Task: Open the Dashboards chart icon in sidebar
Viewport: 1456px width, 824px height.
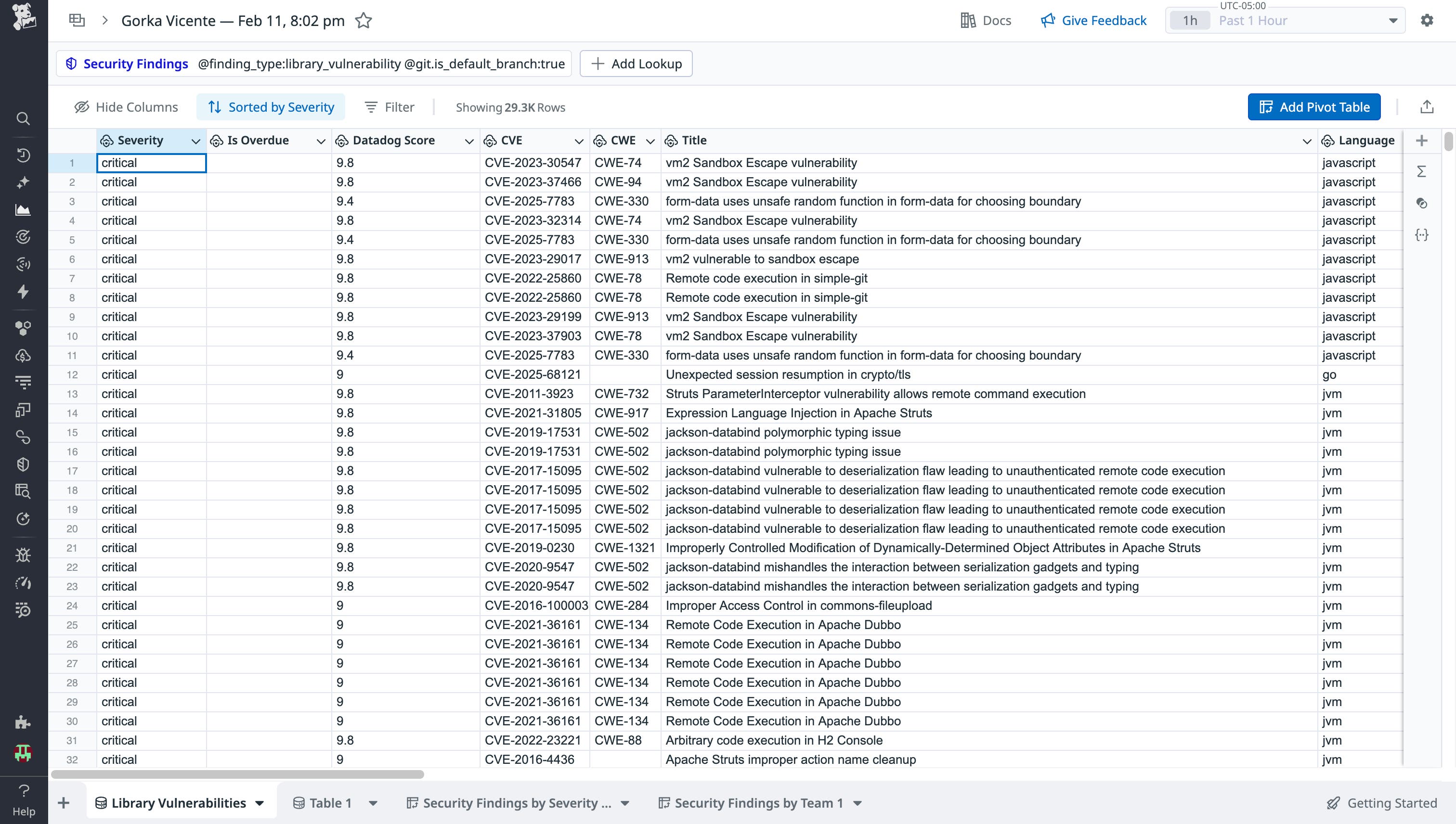Action: (x=23, y=210)
